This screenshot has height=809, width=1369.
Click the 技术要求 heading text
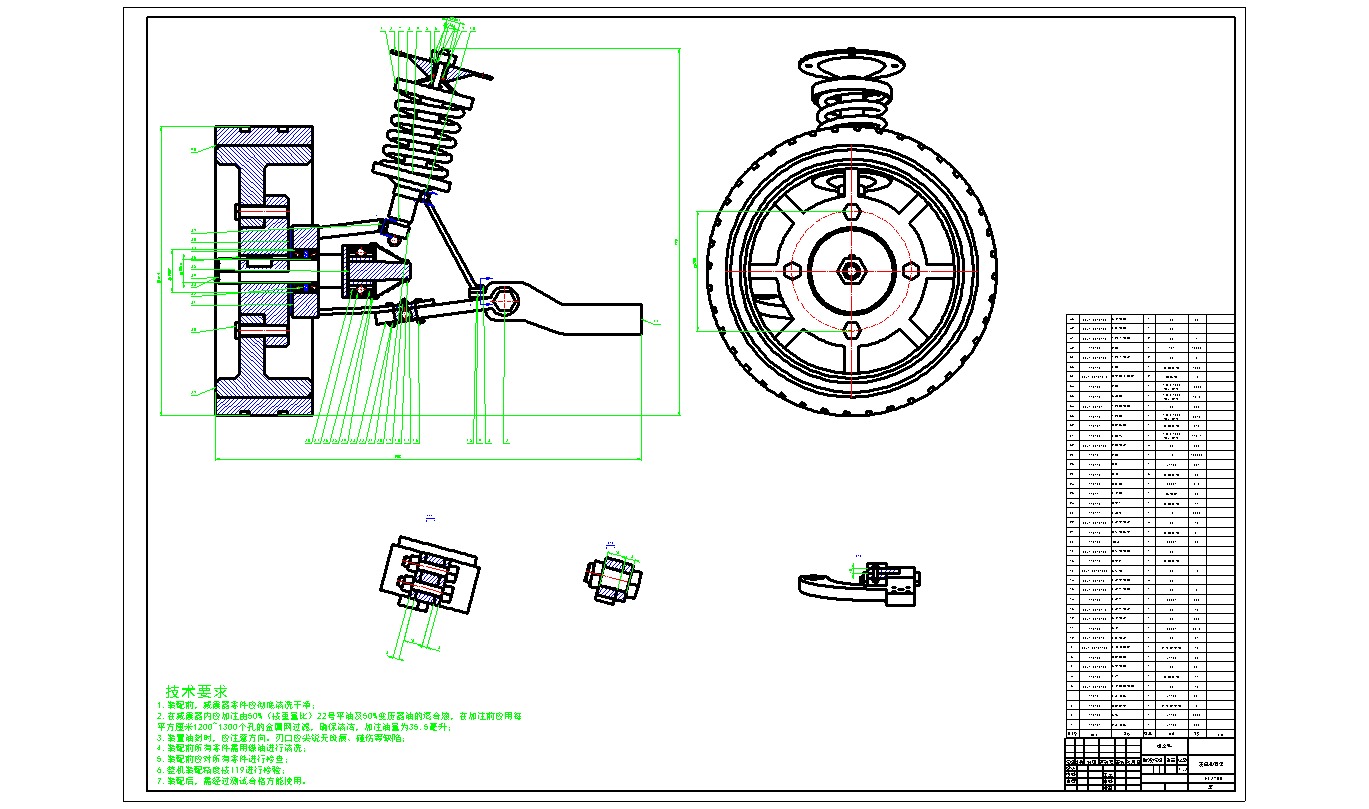(x=197, y=692)
